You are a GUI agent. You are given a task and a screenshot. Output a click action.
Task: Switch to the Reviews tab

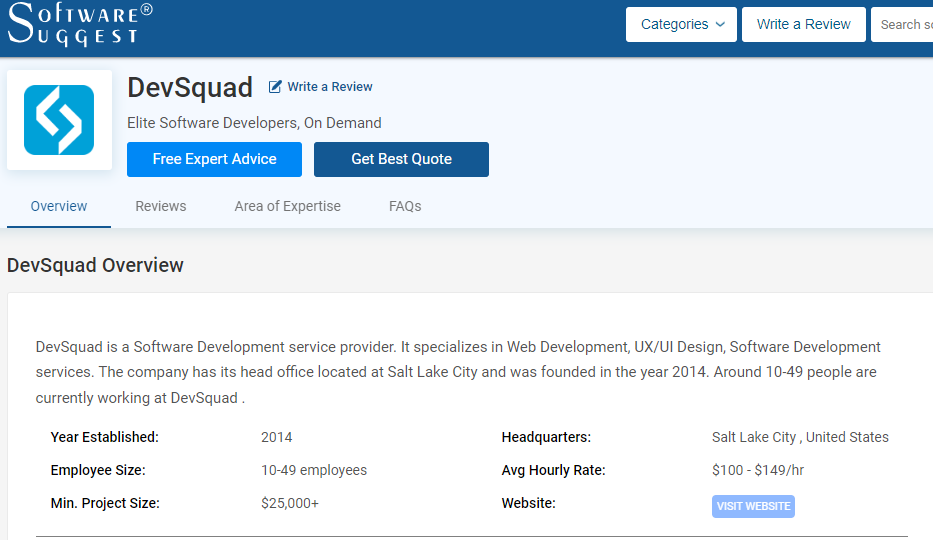click(161, 206)
